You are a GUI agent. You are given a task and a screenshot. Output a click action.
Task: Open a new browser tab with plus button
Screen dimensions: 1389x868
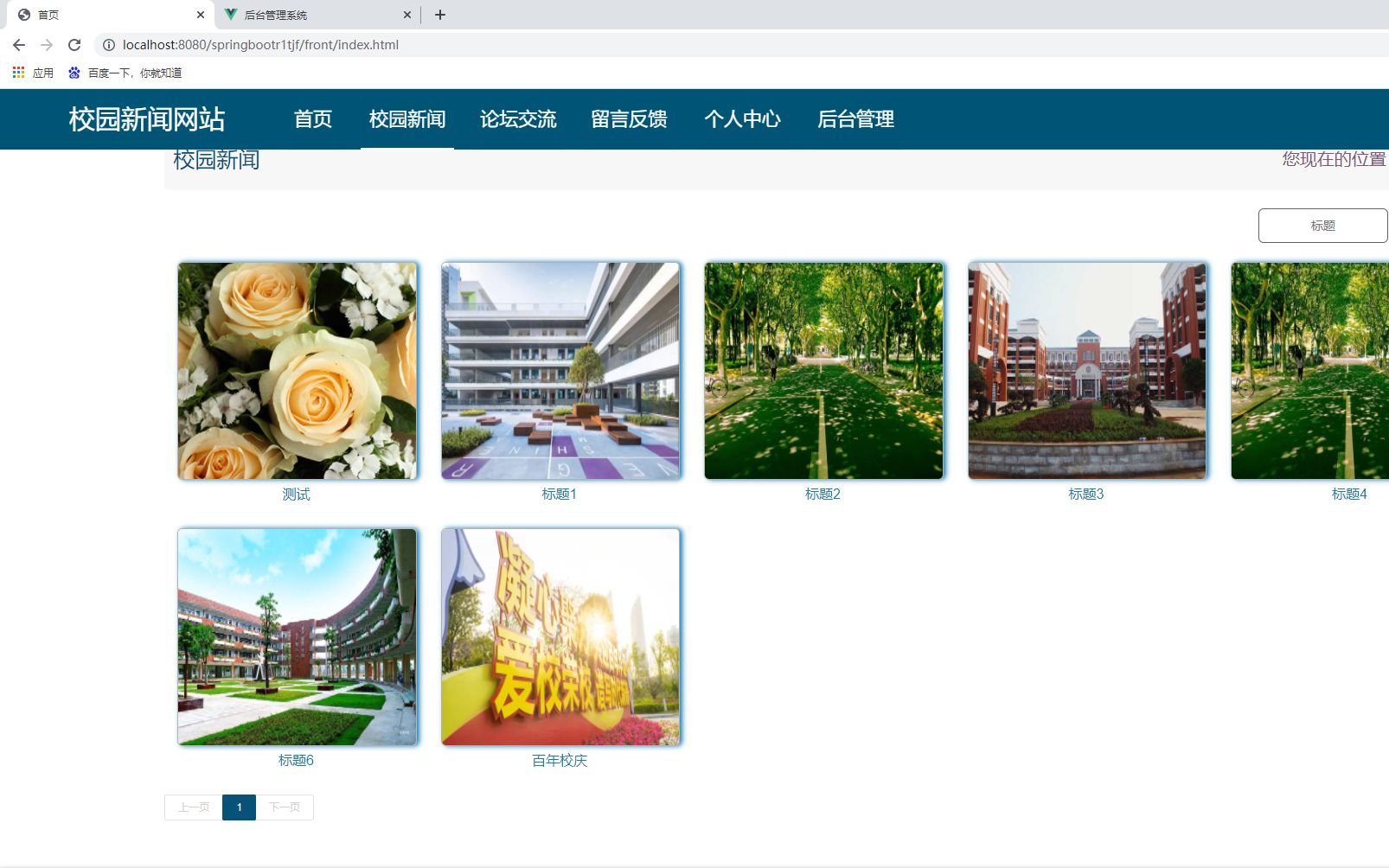click(x=440, y=15)
